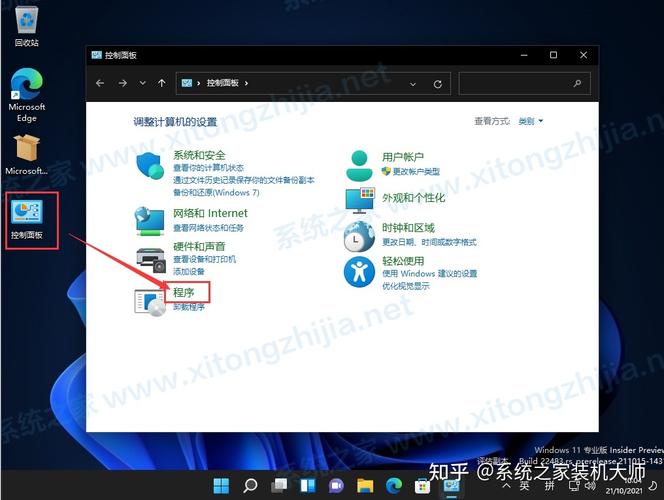The image size is (664, 500).
Task: Open 更改帐户类型 link
Action: click(416, 171)
